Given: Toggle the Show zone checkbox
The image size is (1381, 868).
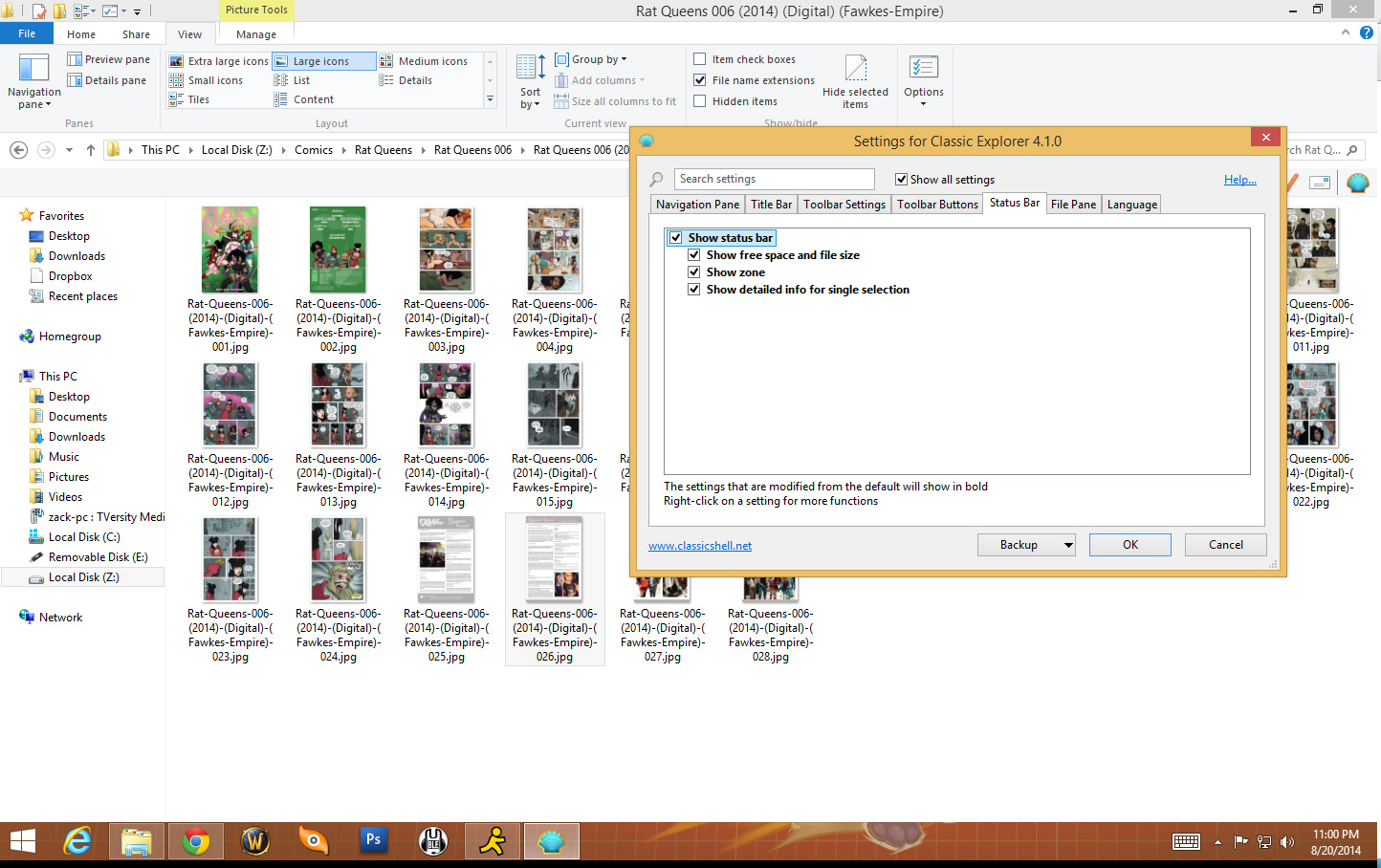Looking at the screenshot, I should 694,272.
